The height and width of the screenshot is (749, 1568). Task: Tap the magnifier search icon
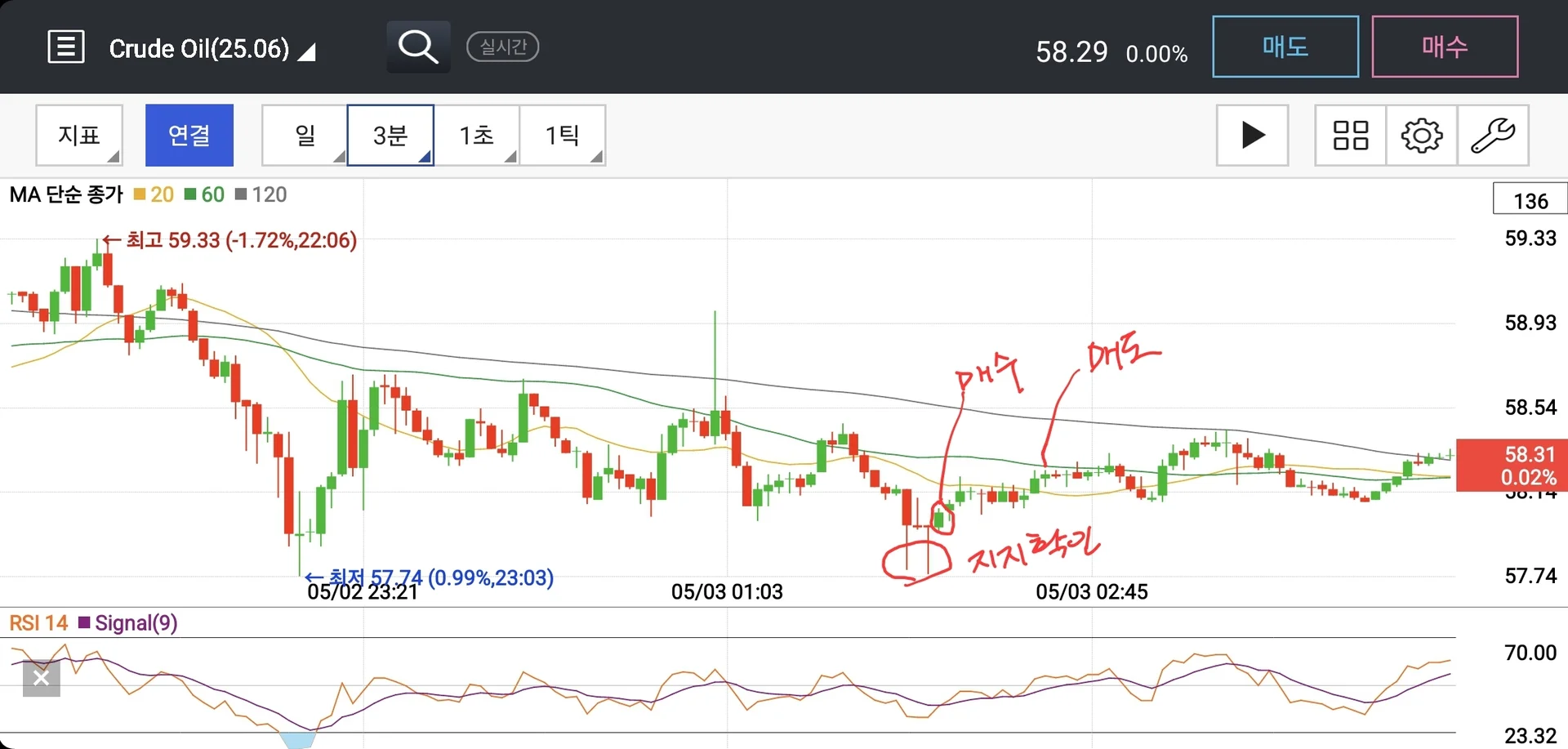click(418, 47)
